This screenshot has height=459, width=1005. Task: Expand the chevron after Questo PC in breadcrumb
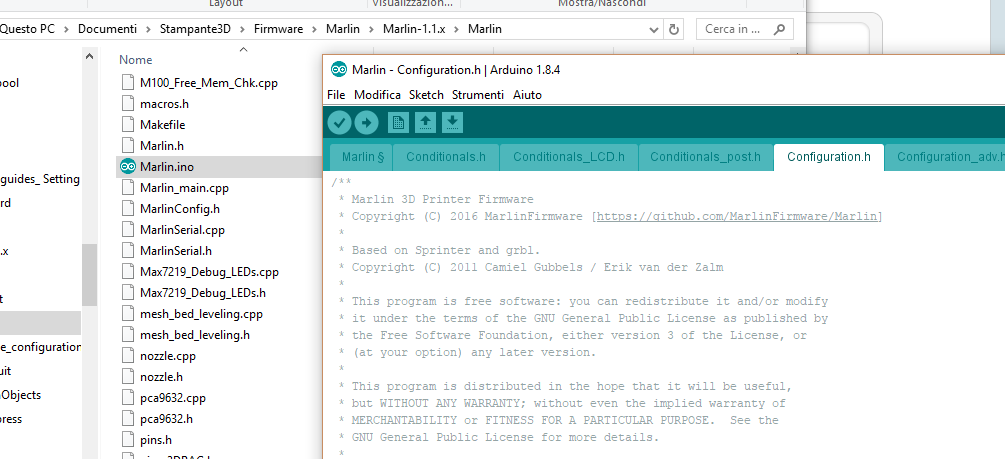(x=67, y=29)
